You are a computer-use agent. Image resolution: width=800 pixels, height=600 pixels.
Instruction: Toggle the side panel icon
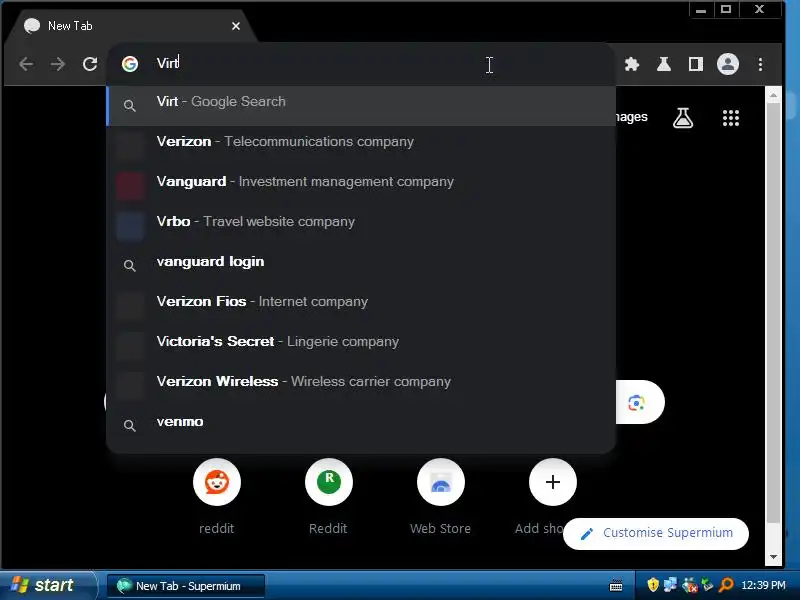696,64
